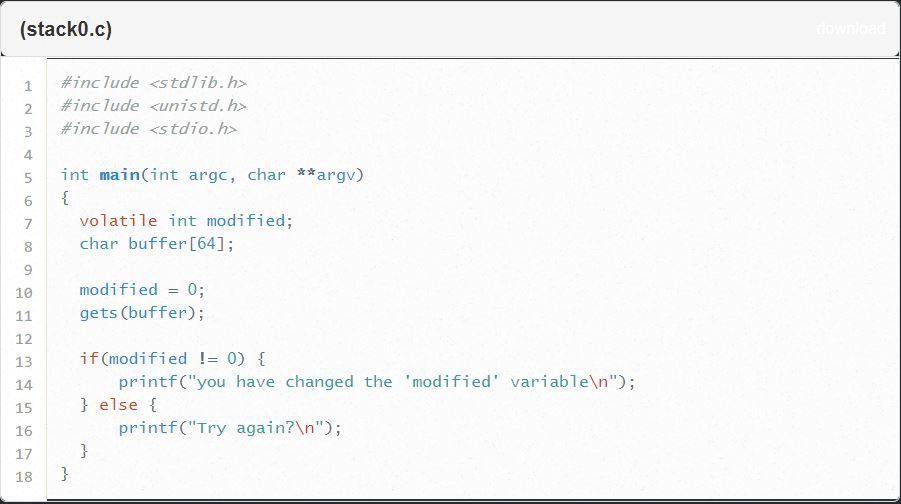Click line number 13 in the gutter
The image size is (901, 504).
pyautogui.click(x=24, y=361)
